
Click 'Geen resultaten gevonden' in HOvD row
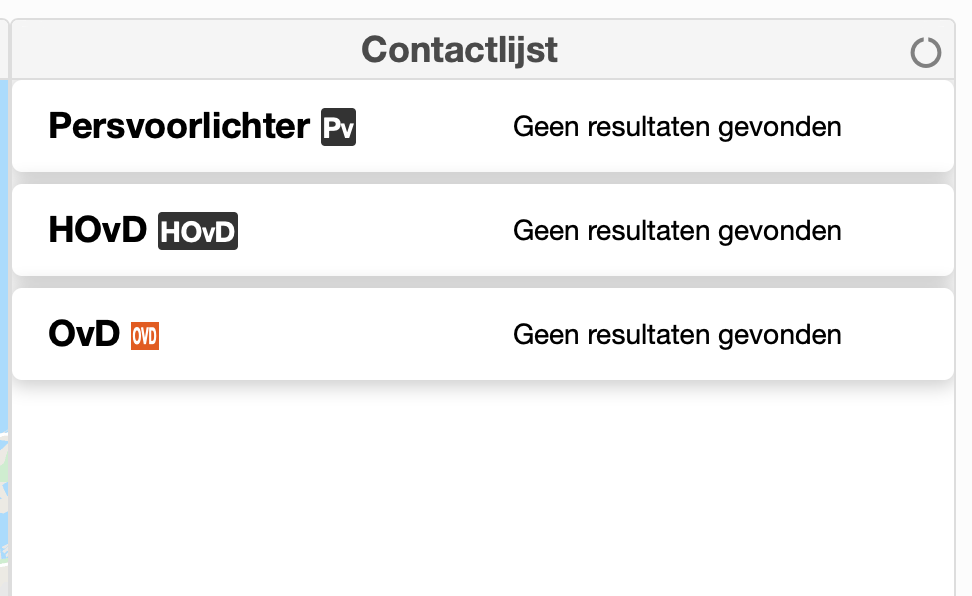(677, 231)
